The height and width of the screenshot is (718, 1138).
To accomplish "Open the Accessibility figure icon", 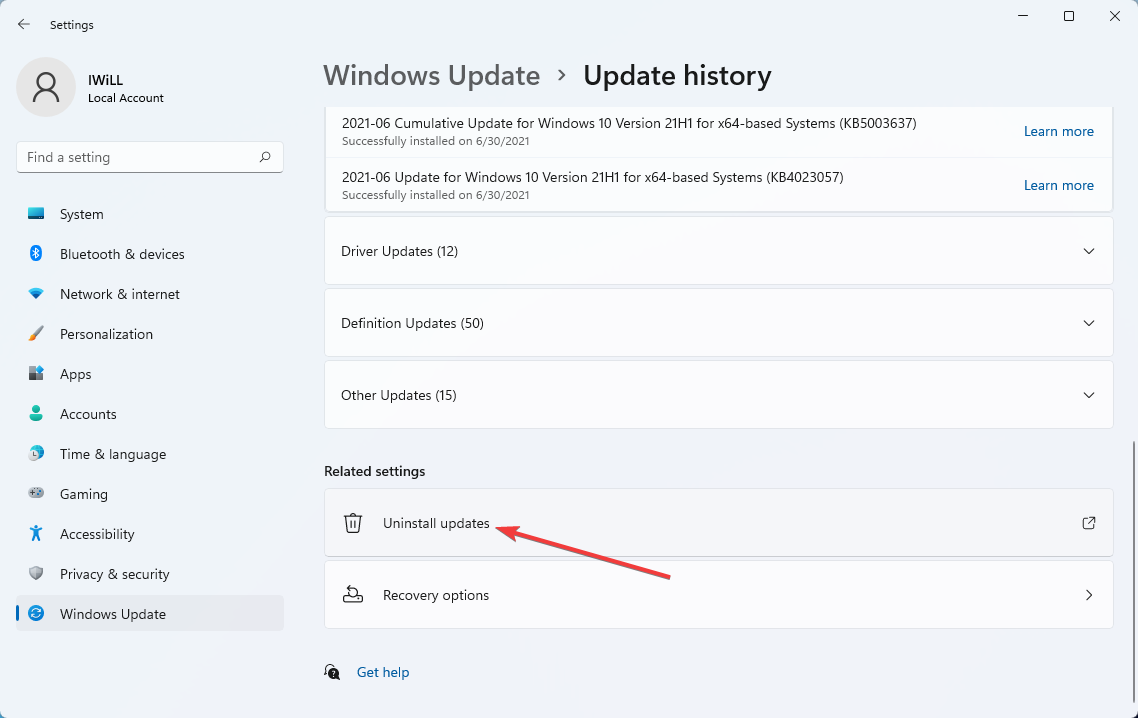I will click(36, 534).
